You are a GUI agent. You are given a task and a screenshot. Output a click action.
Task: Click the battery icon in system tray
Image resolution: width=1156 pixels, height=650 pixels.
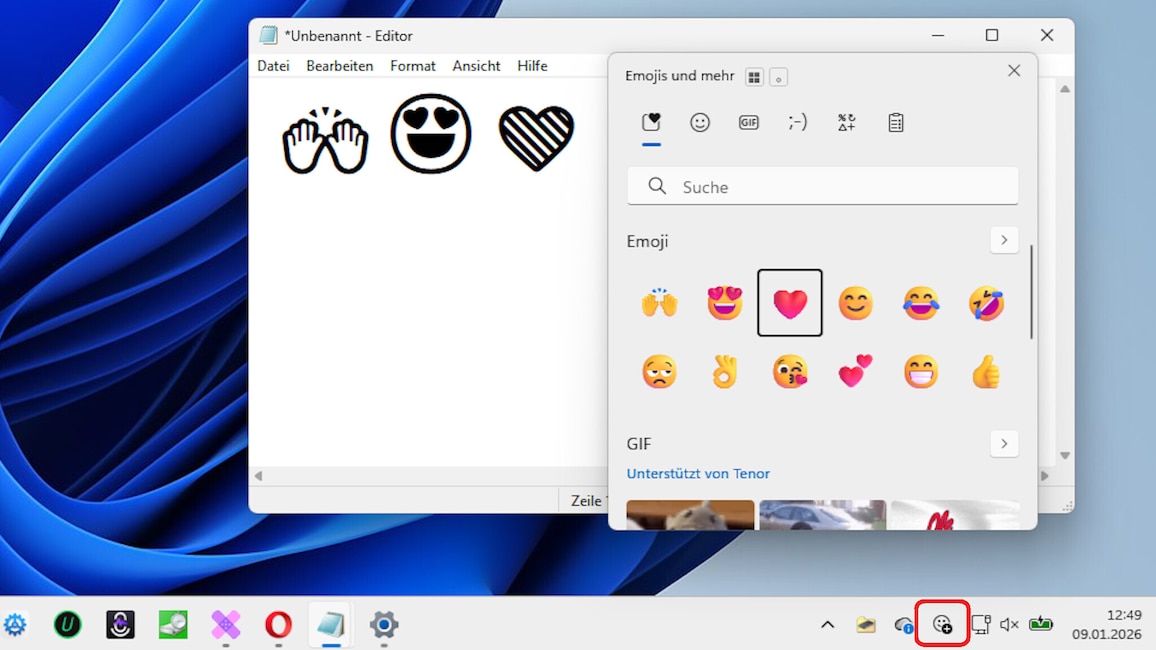pyautogui.click(x=1041, y=625)
